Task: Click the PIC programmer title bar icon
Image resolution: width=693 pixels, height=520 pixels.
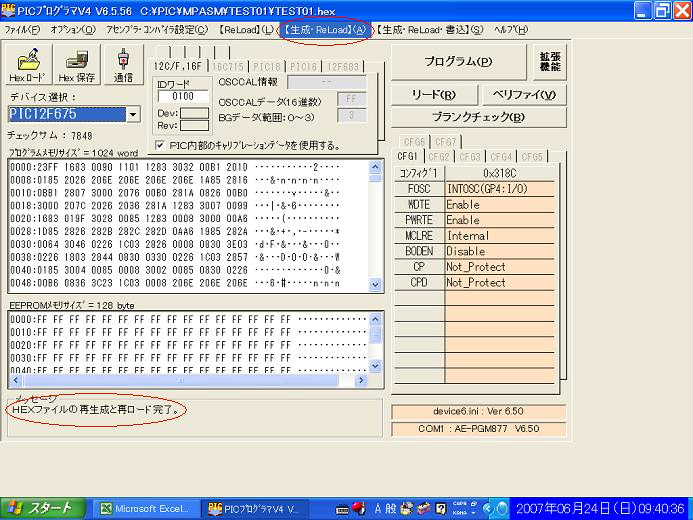Action: point(10,10)
